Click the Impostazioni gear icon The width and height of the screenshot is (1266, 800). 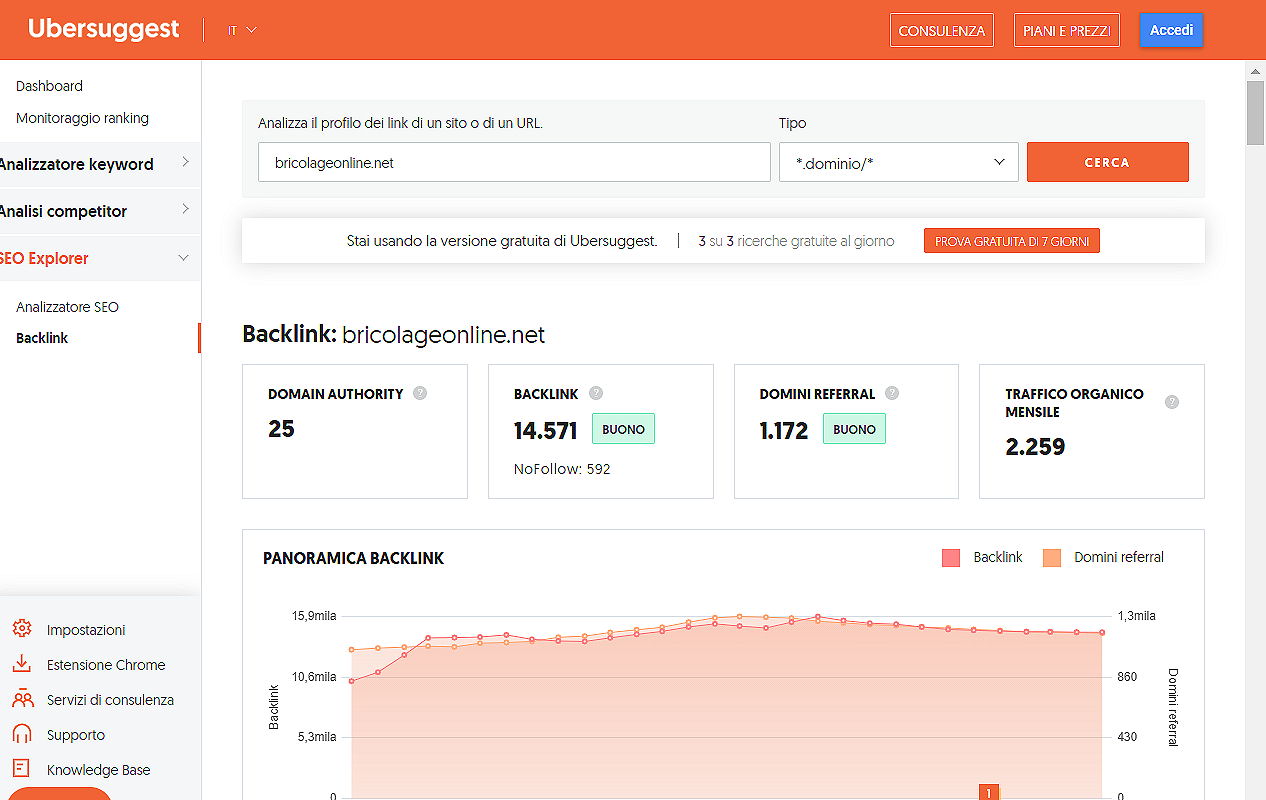22,629
